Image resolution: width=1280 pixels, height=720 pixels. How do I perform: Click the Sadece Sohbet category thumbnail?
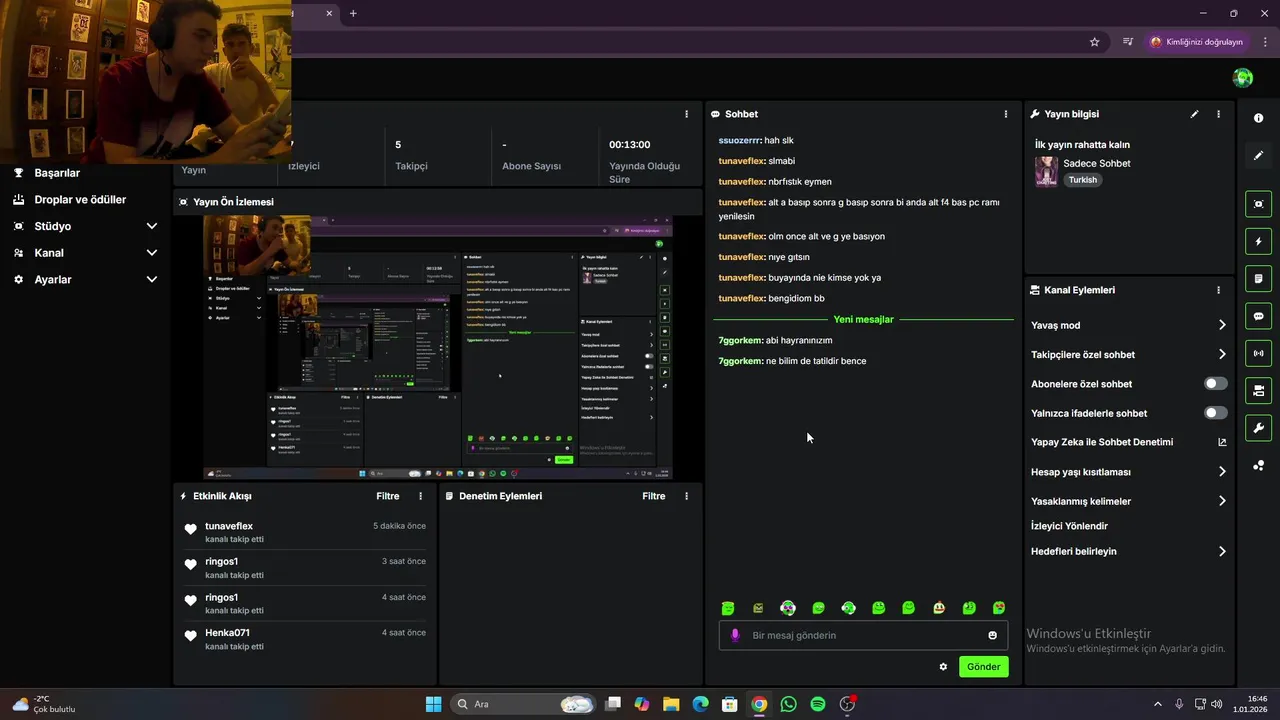(x=1046, y=171)
